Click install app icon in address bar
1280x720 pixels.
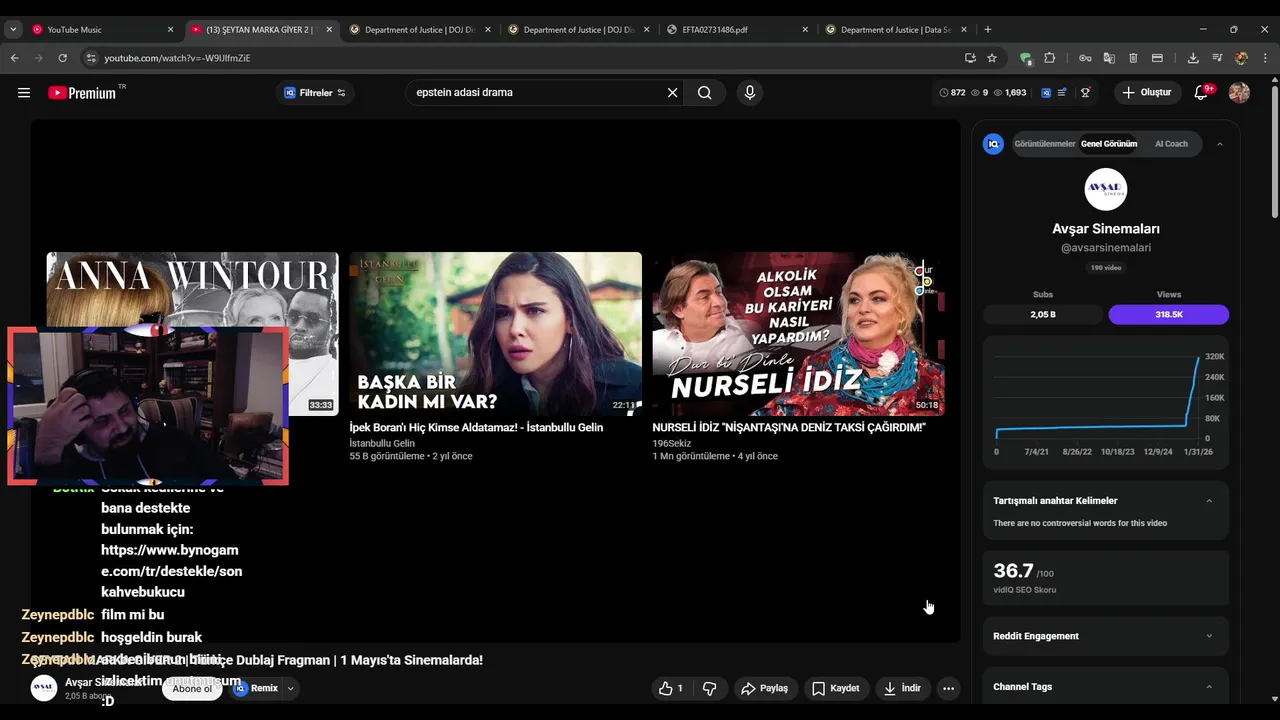970,58
